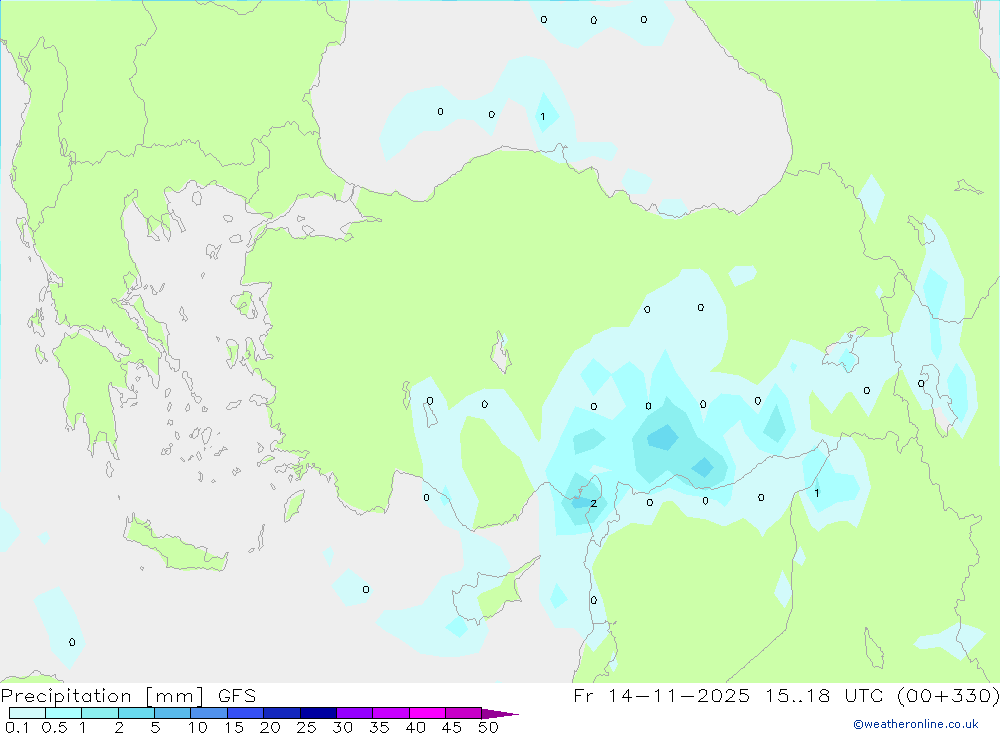Pick the 15–20 mm legend color swatch
This screenshot has width=1000, height=733.
[x=246, y=713]
